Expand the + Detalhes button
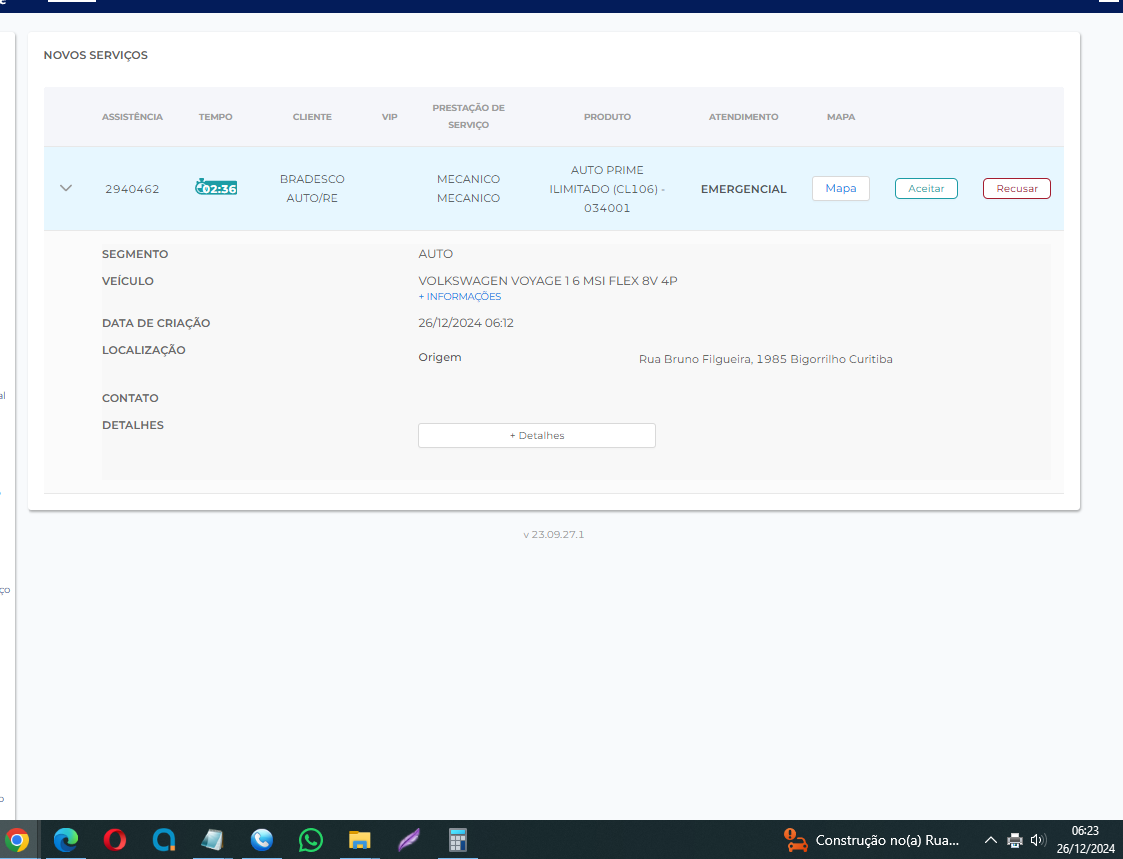This screenshot has height=859, width=1123. point(537,436)
